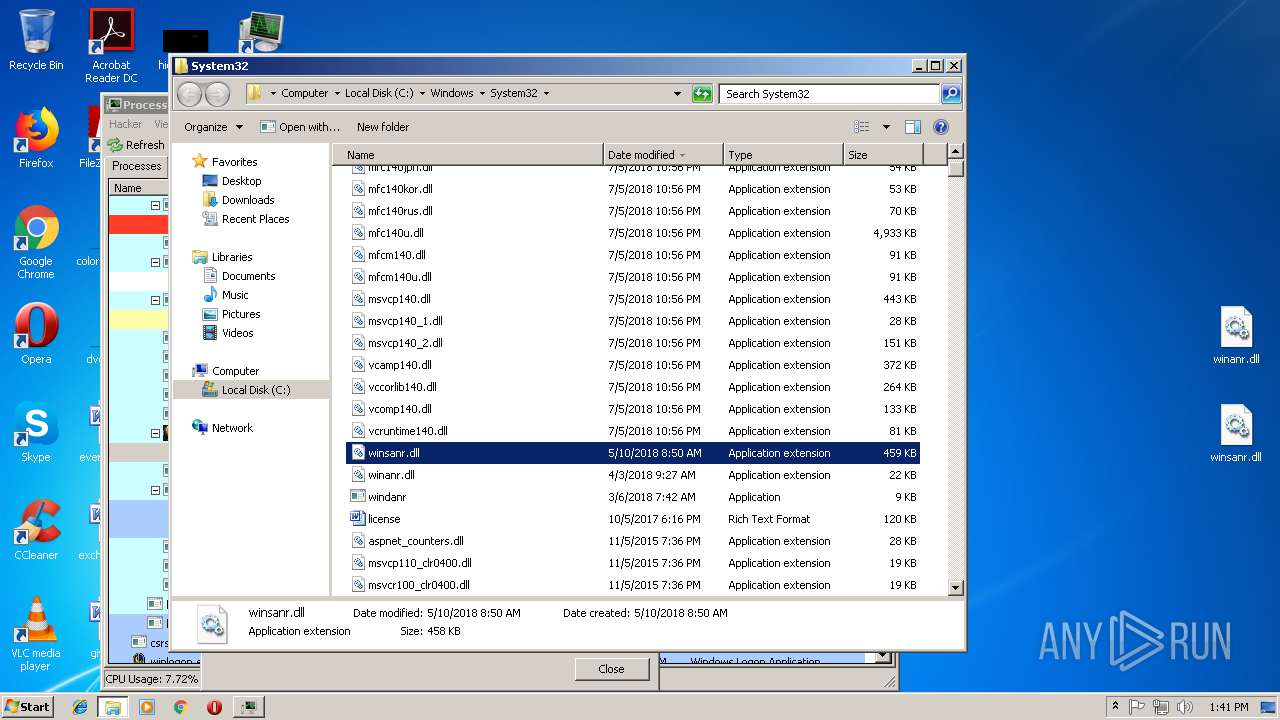Expand the Computer breadcrumb arrow
1280x720 pixels.
click(x=336, y=94)
